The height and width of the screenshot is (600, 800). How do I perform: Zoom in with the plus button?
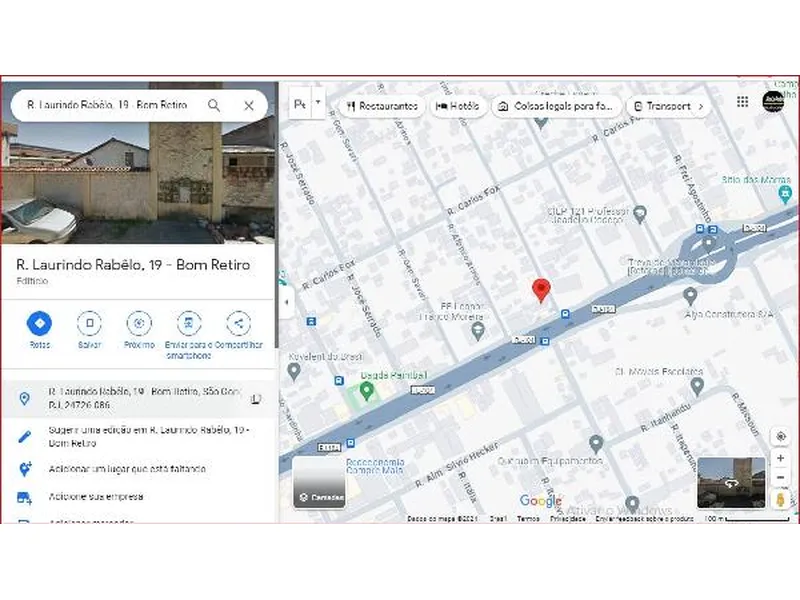[x=780, y=460]
